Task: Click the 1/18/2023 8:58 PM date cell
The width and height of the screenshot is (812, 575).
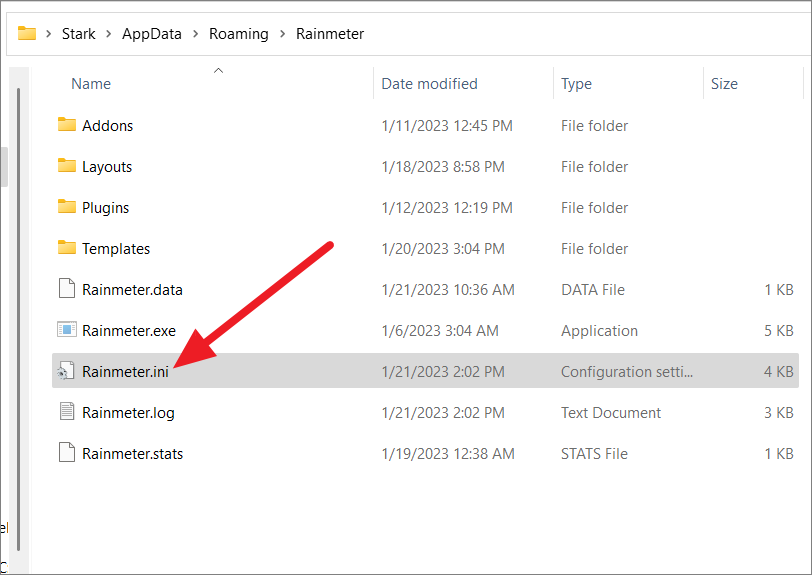Action: click(x=443, y=167)
